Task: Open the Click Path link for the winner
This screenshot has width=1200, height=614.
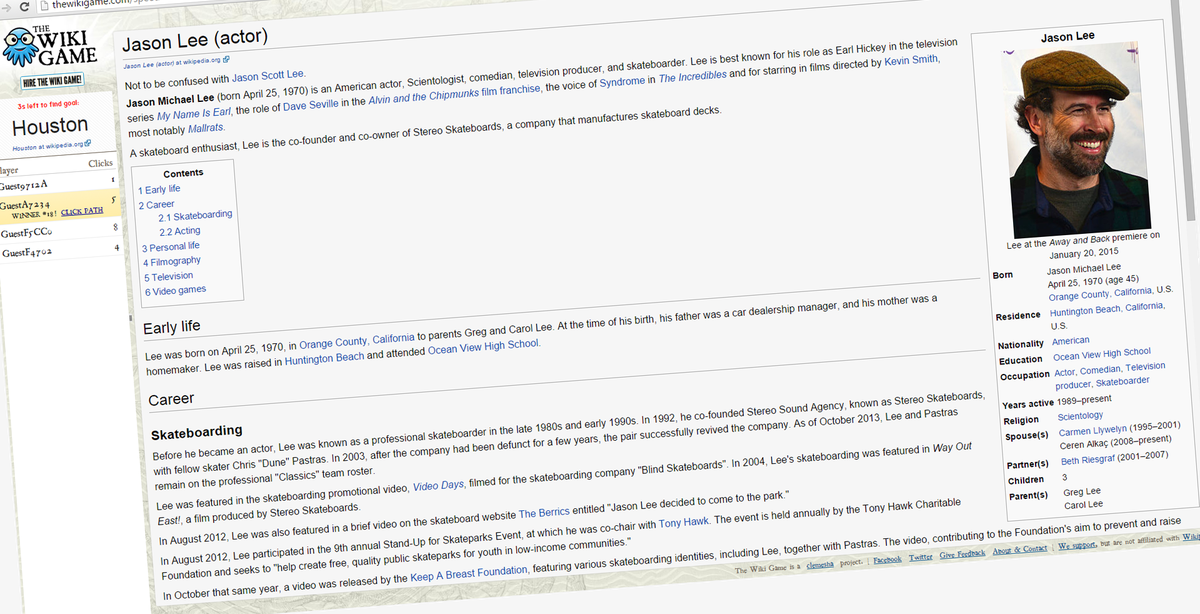Action: 82,212
